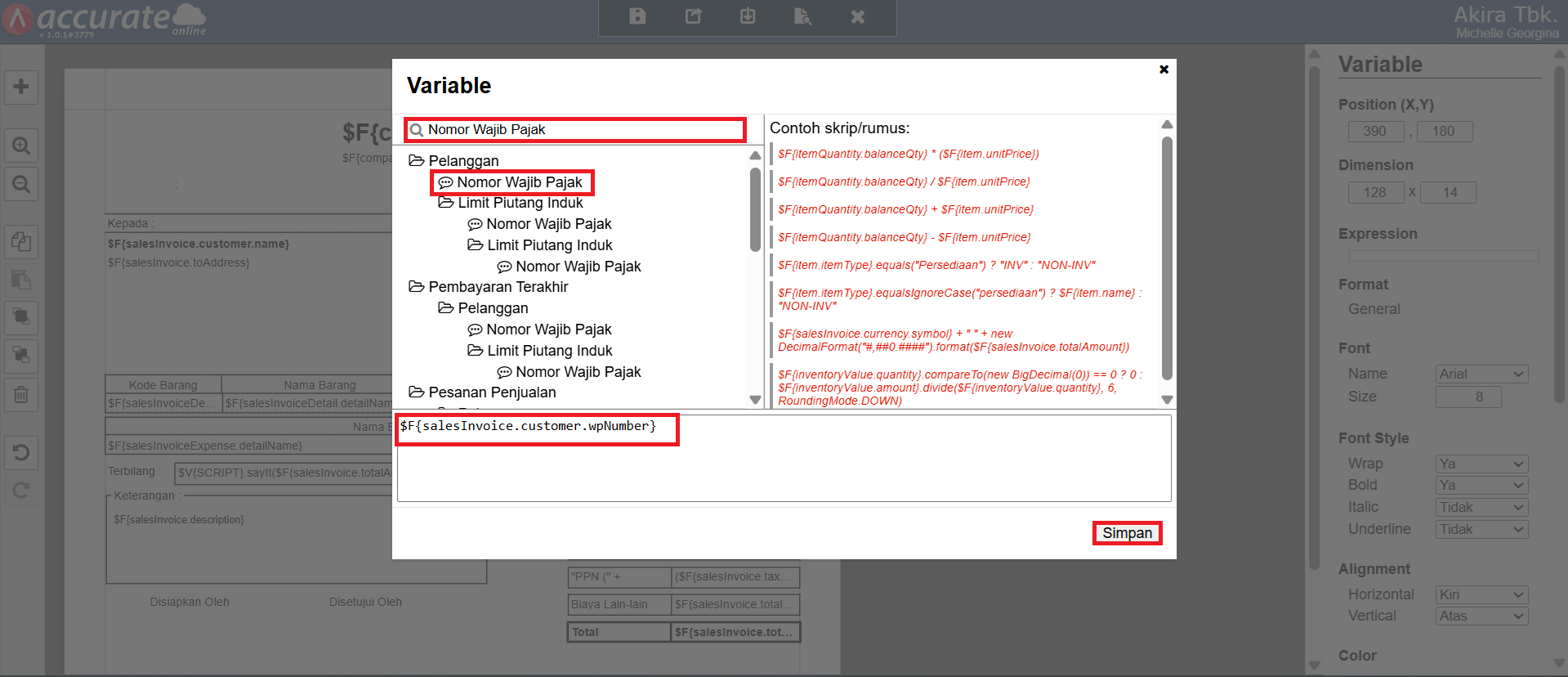This screenshot has height=677, width=1568.
Task: Click the first balanceQty multiplication sample formula
Action: 908,154
